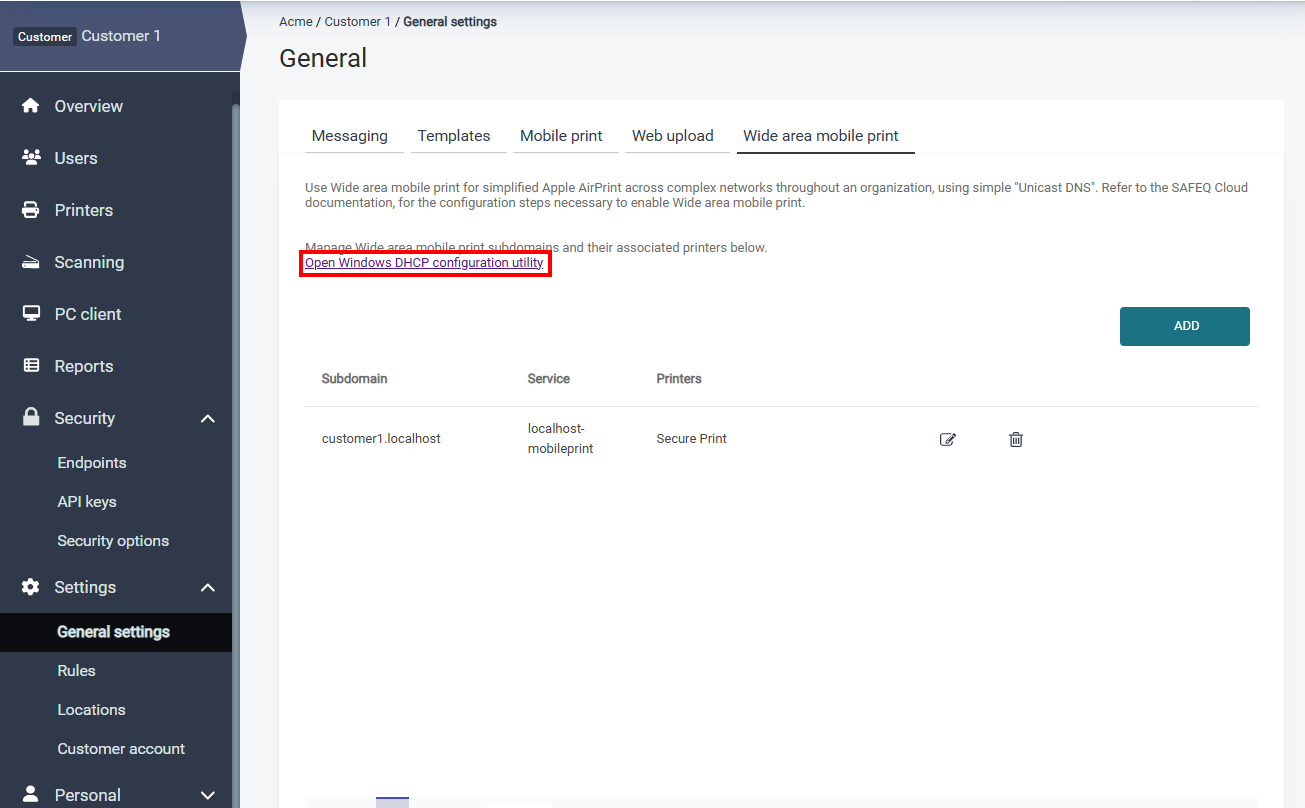Click the Reports table icon

[x=31, y=366]
